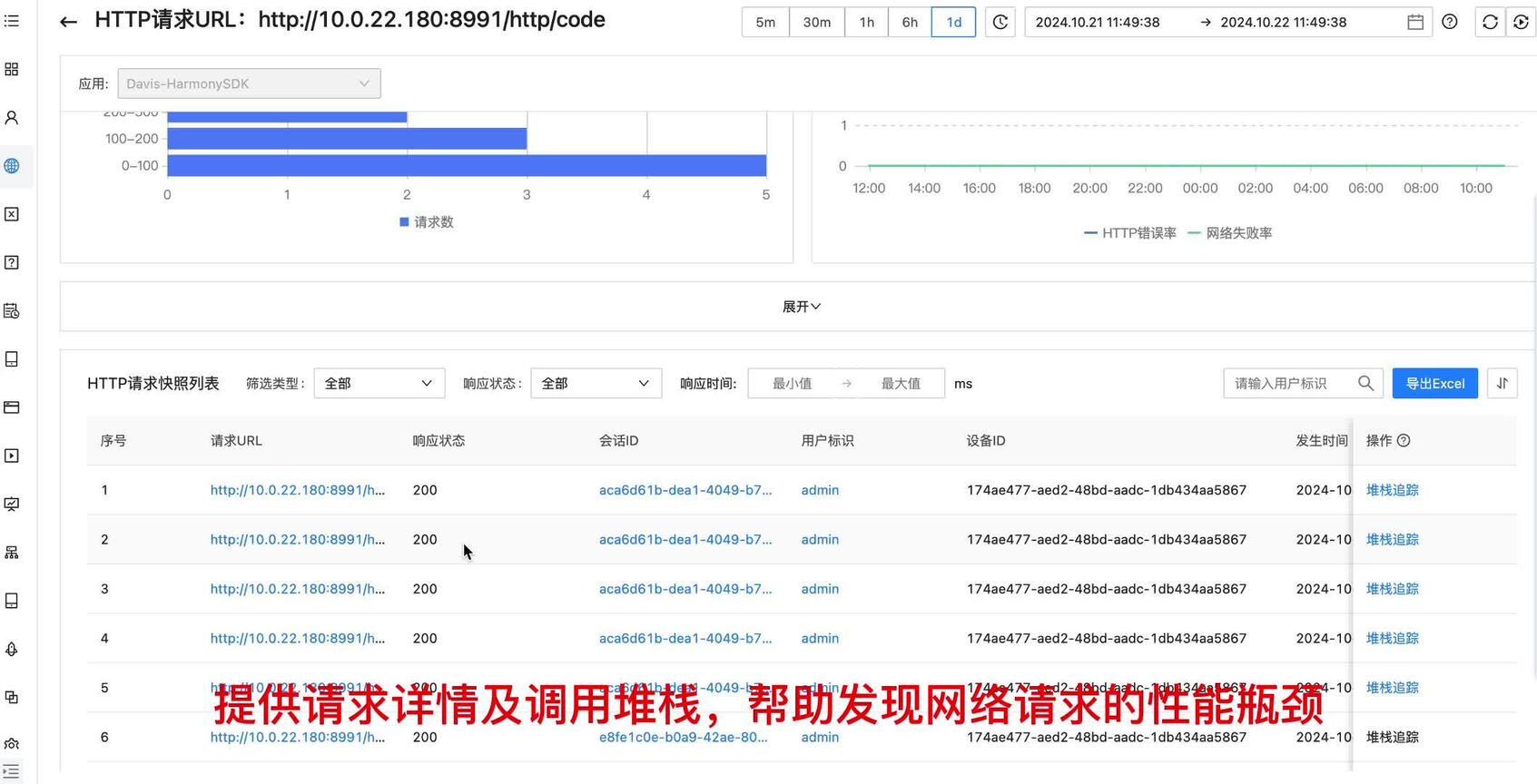Select the 6h time range
Image resolution: width=1537 pixels, height=784 pixels.
coord(910,22)
